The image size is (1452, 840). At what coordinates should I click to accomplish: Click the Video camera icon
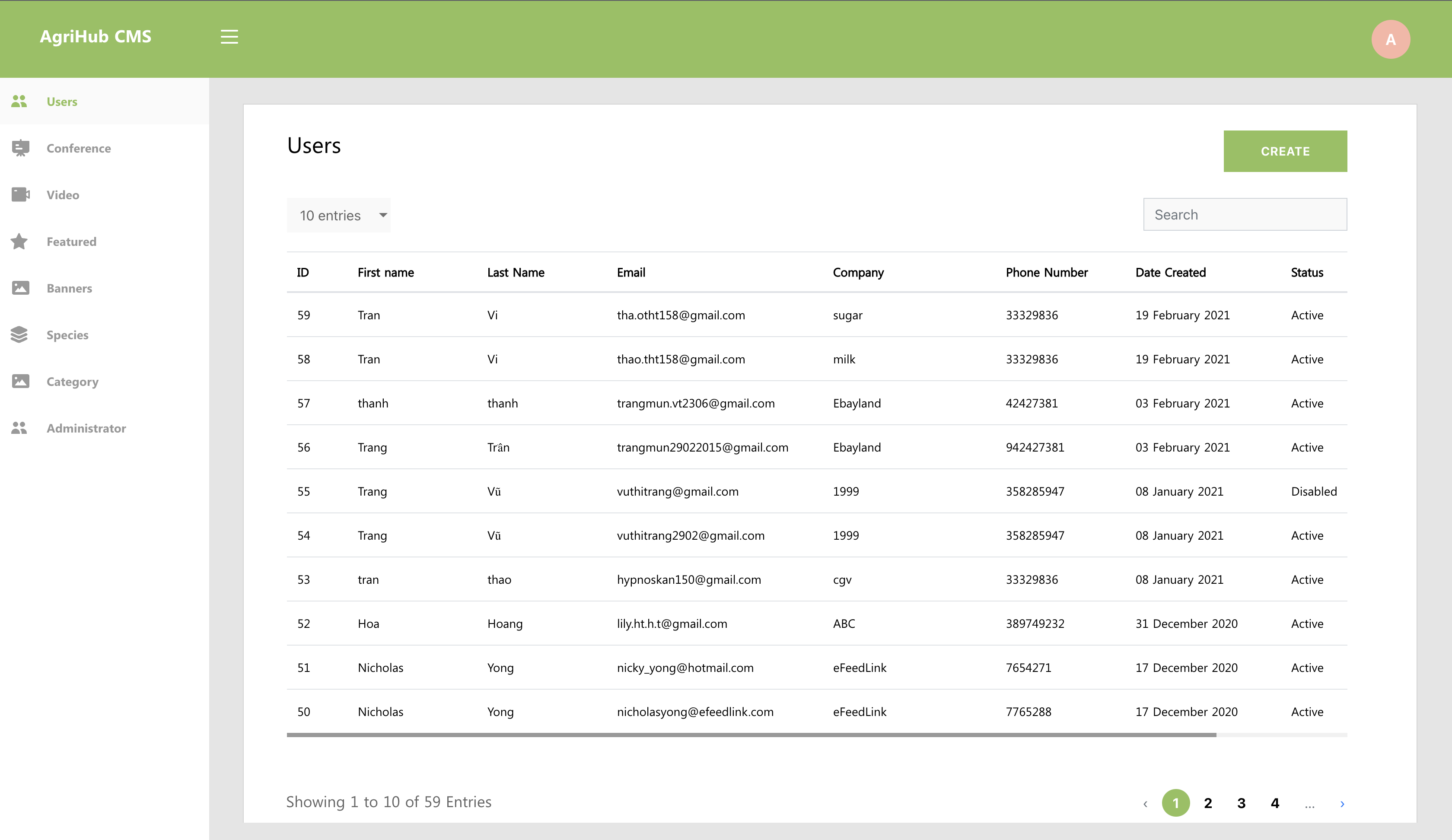point(20,195)
